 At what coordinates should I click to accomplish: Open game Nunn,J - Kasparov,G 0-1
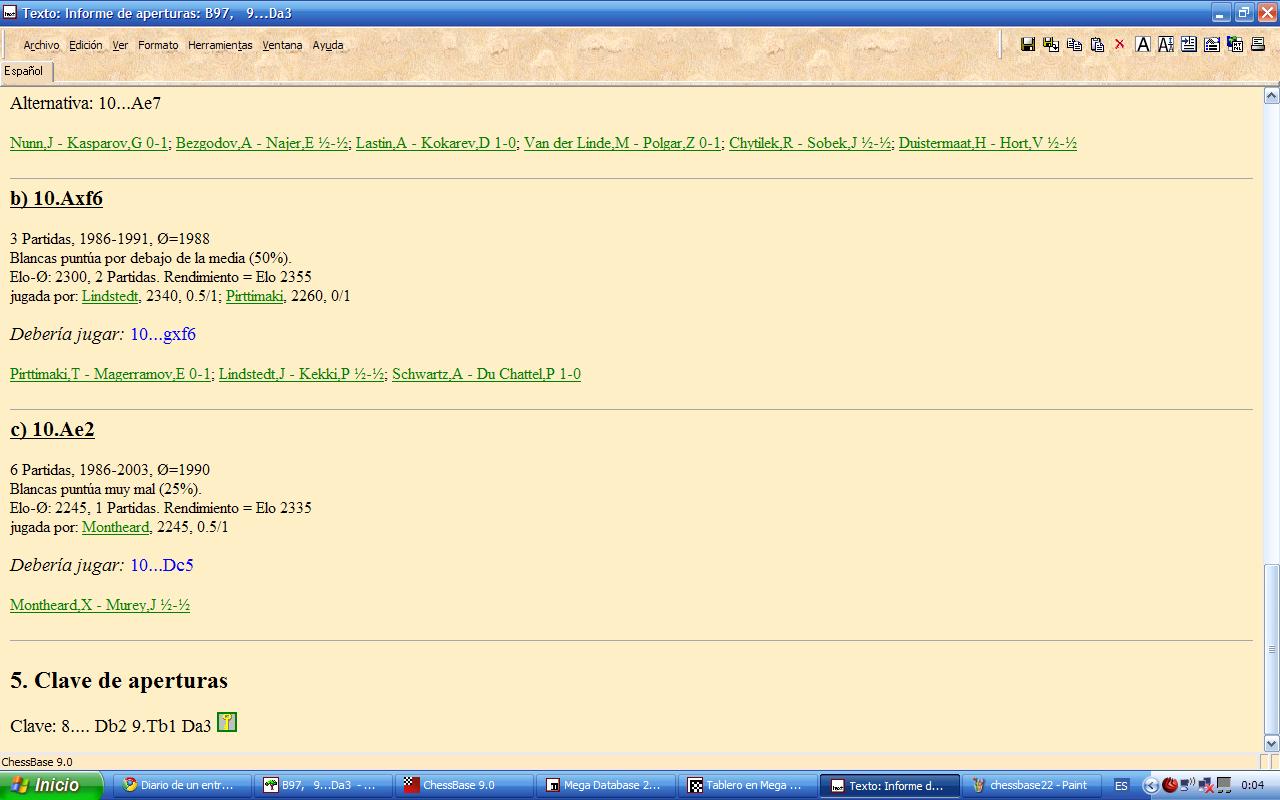[89, 143]
